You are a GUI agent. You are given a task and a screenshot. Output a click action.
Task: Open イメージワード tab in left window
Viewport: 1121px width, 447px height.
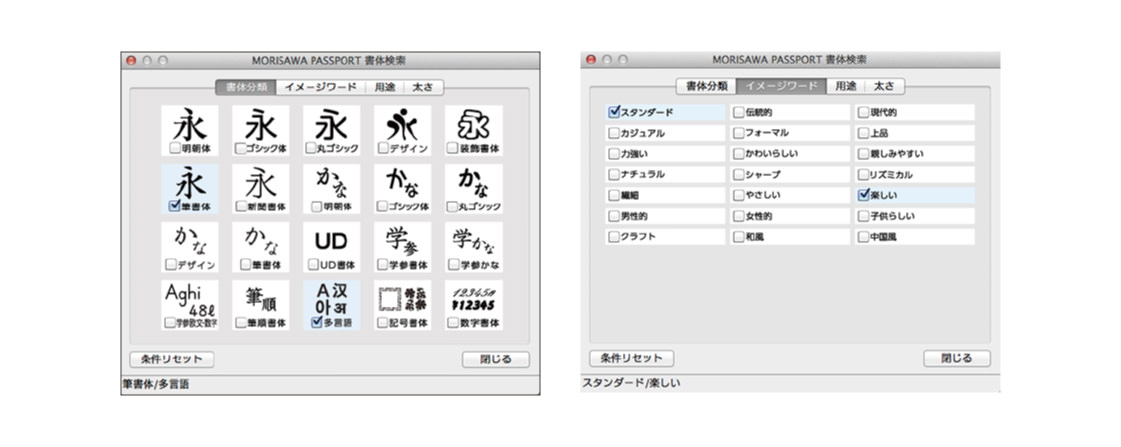click(320, 87)
